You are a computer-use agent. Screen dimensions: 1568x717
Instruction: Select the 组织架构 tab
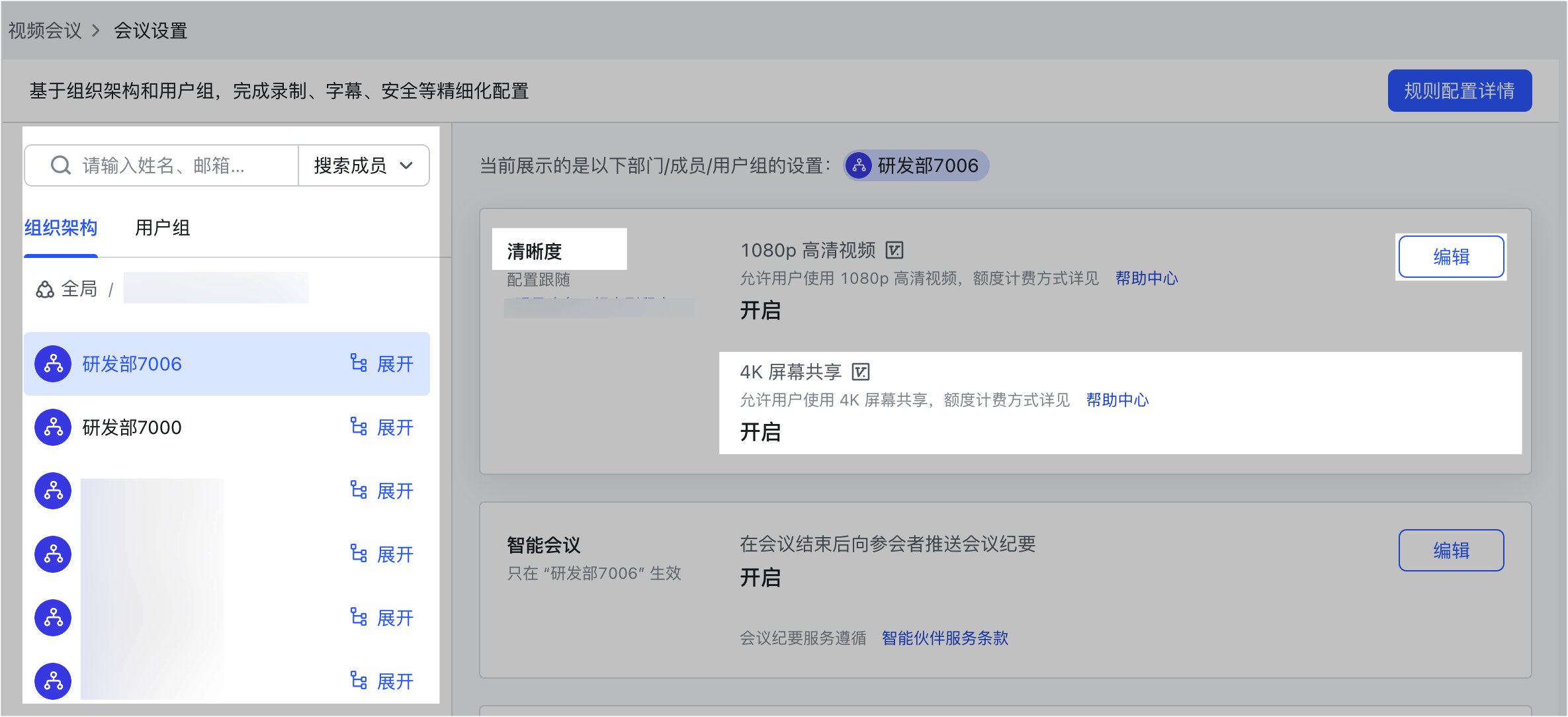pyautogui.click(x=61, y=228)
